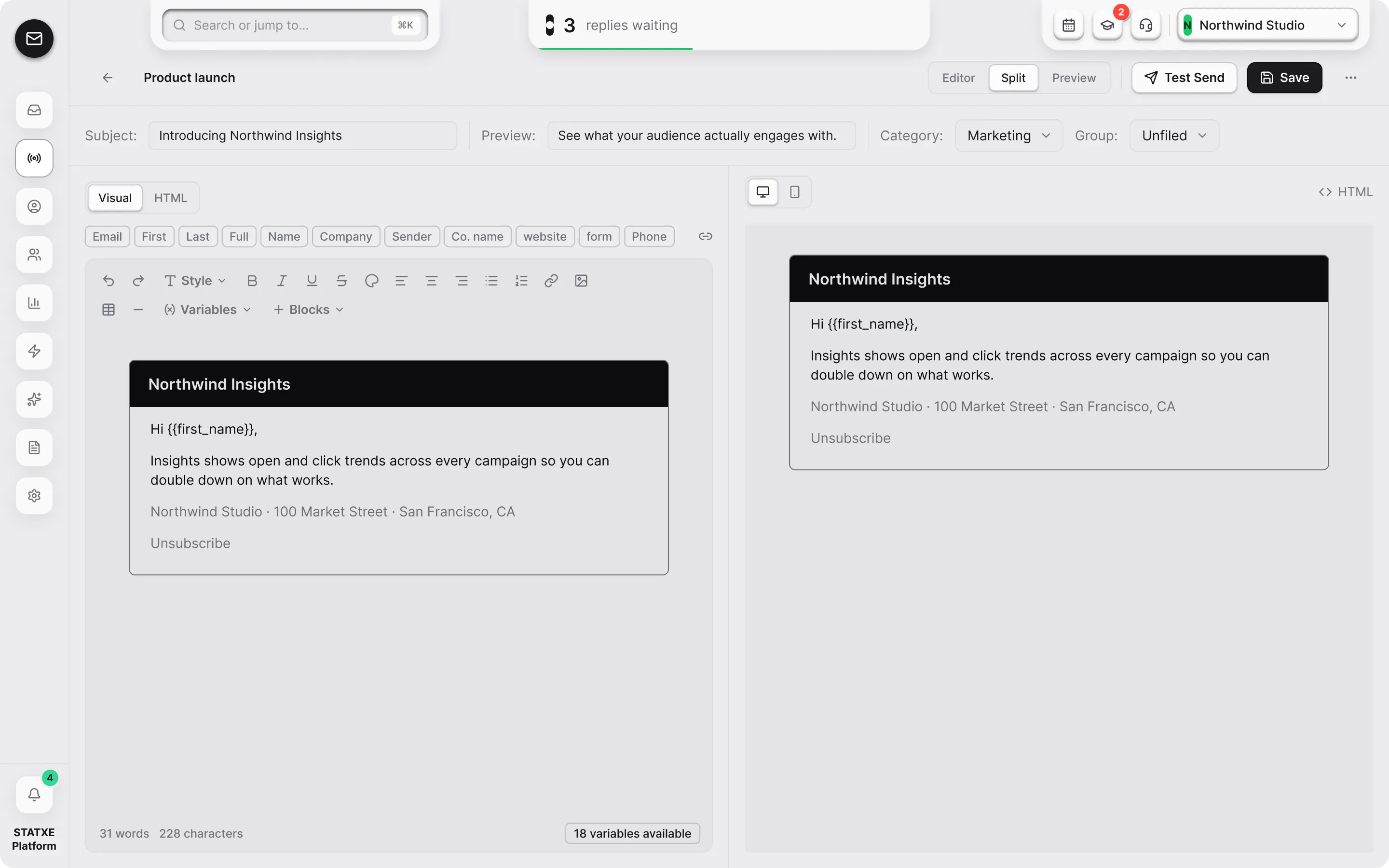
Task: Insert a bulleted list
Action: point(491,281)
